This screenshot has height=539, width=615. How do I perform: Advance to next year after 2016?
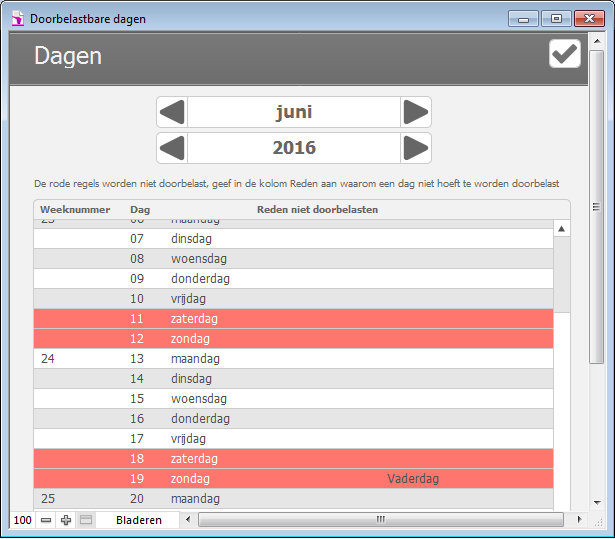[416, 148]
